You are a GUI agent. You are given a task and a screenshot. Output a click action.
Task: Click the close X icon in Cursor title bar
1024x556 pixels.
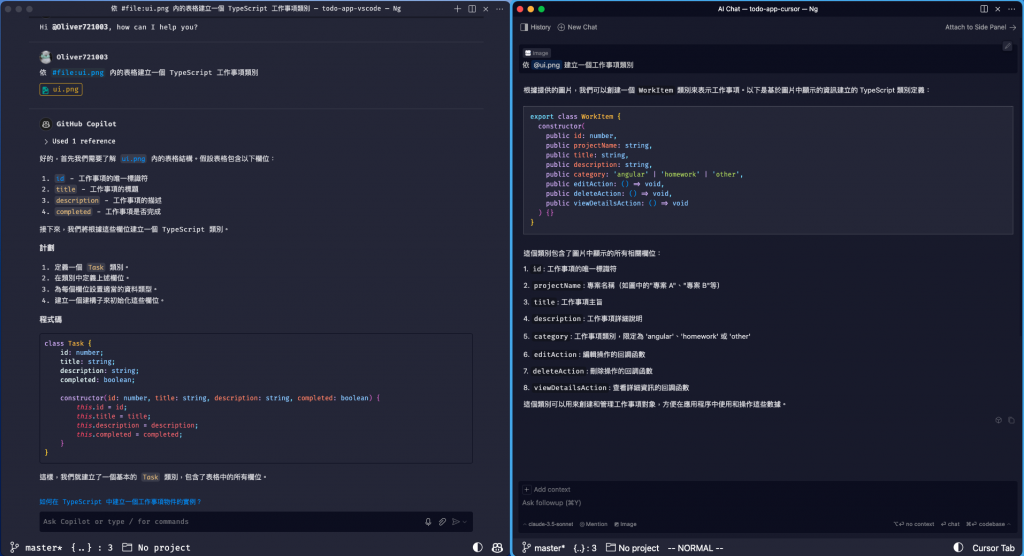coord(998,9)
